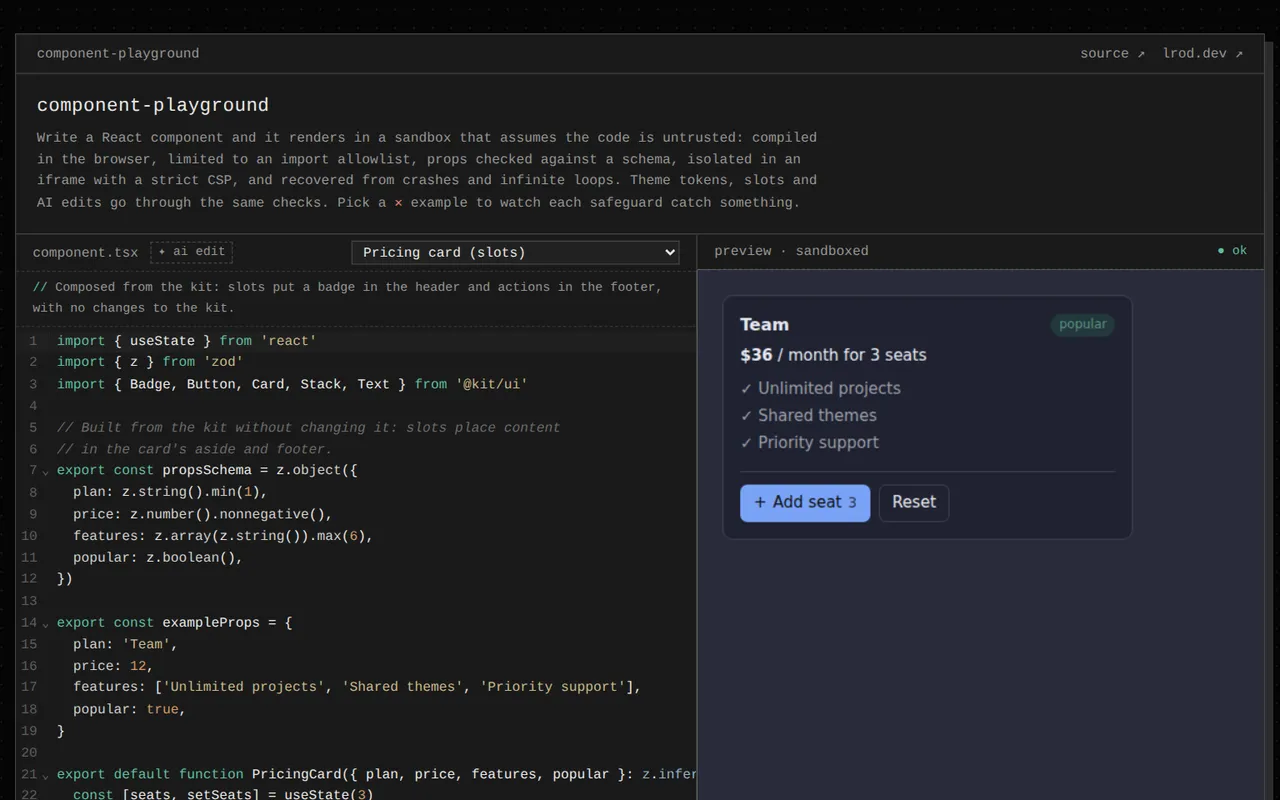Open the Pricing card (slots) example dropdown
This screenshot has height=800, width=1280.
pos(515,252)
